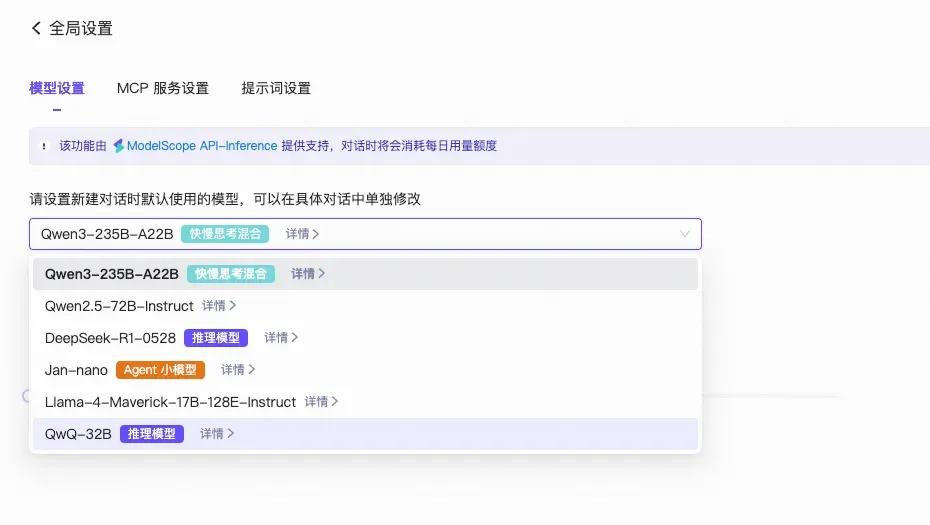Collapse the model dropdown with its arrow
This screenshot has width=930, height=525.
(x=685, y=234)
